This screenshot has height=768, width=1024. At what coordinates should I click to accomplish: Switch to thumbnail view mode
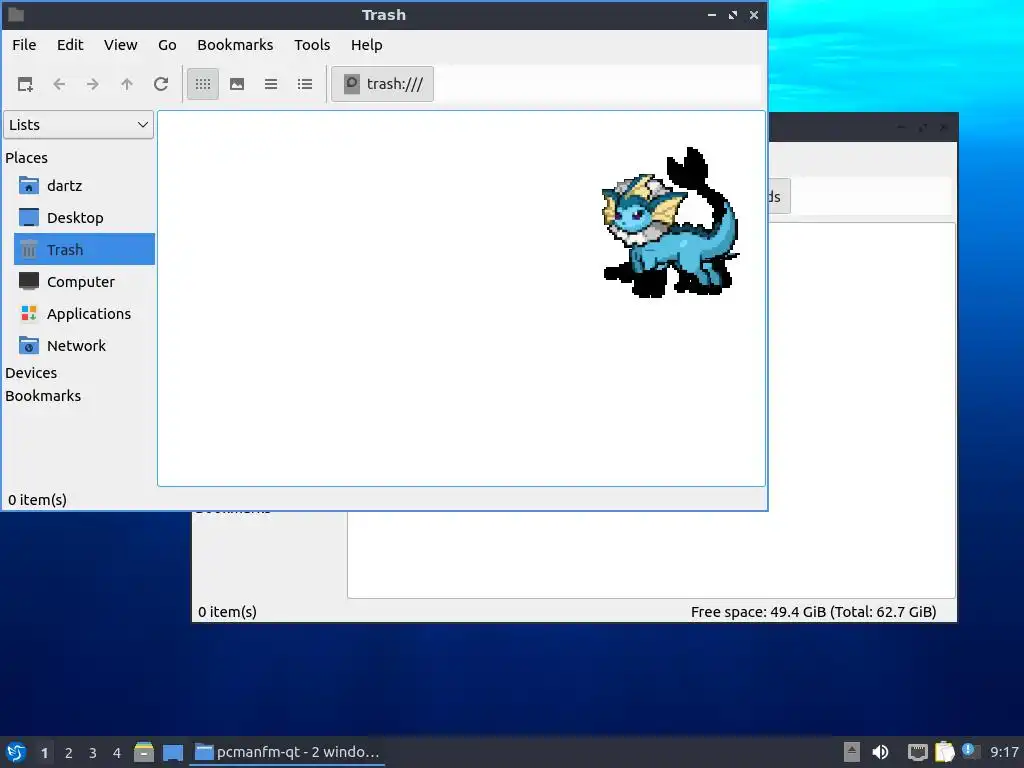237,84
